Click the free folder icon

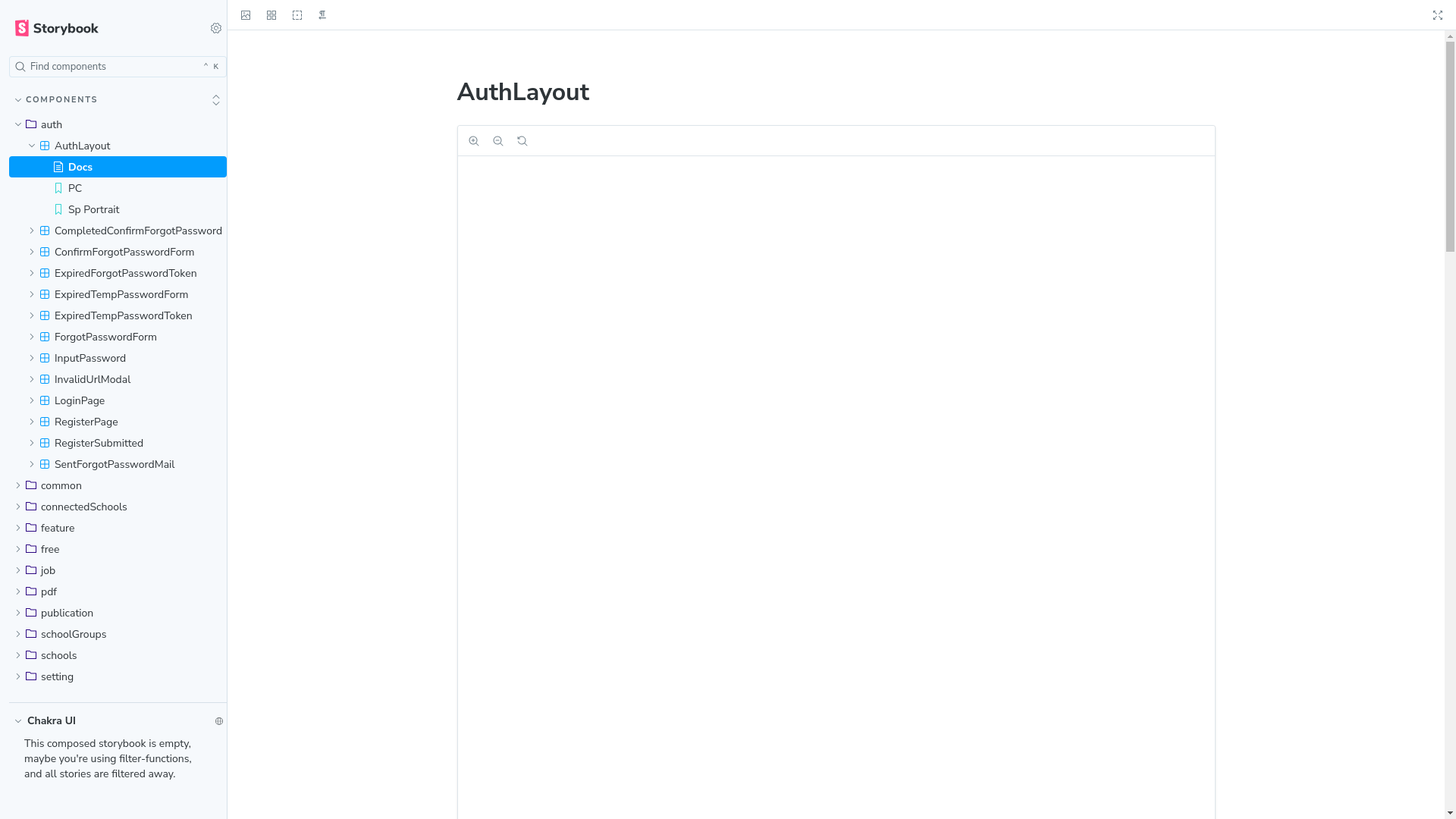[31, 549]
